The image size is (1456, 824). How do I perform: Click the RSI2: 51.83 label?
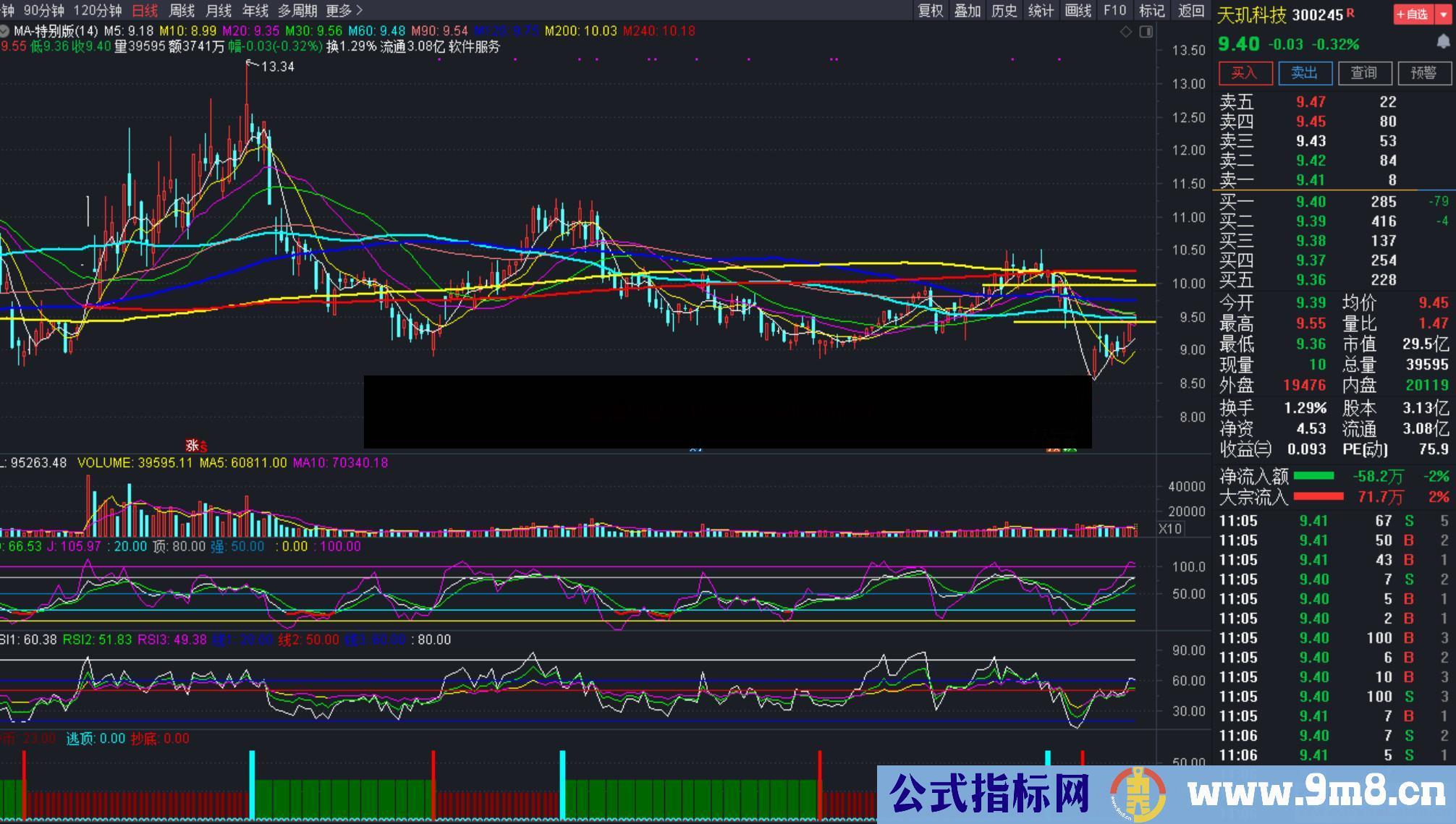[x=97, y=640]
